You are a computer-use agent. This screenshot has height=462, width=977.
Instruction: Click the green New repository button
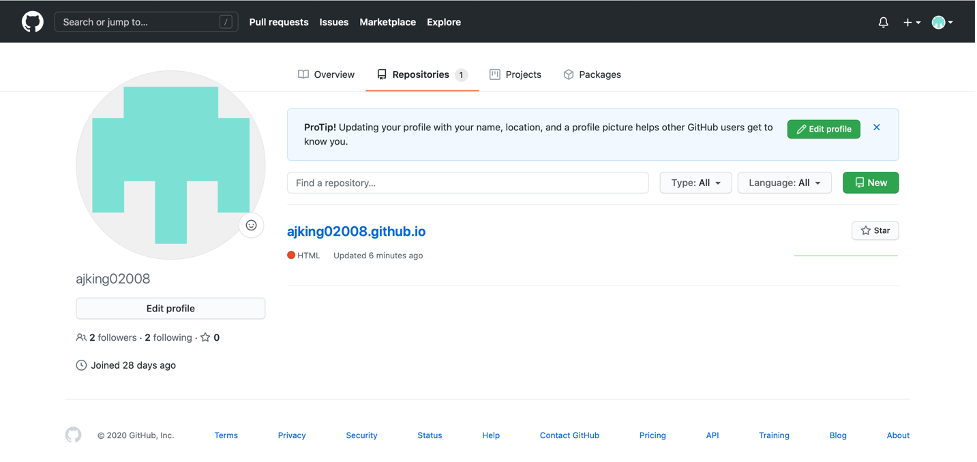870,183
